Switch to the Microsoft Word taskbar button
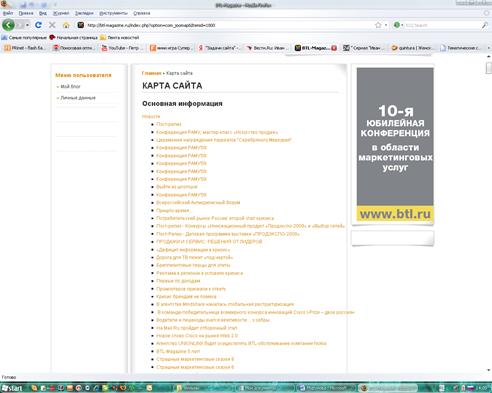This screenshot has width=492, height=393. 327,388
